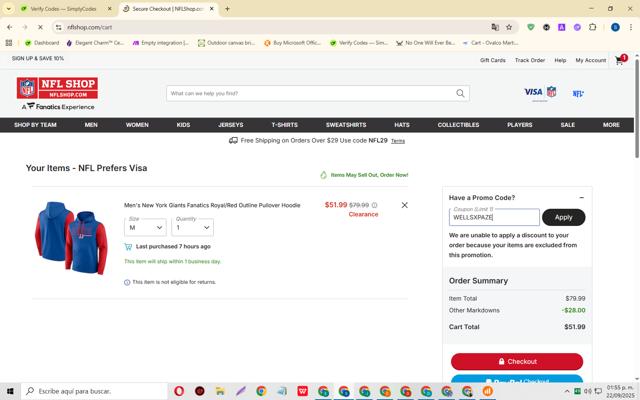Viewport: 640px width, 400px height.
Task: Click the small NFL logo at right of header
Action: tap(578, 93)
